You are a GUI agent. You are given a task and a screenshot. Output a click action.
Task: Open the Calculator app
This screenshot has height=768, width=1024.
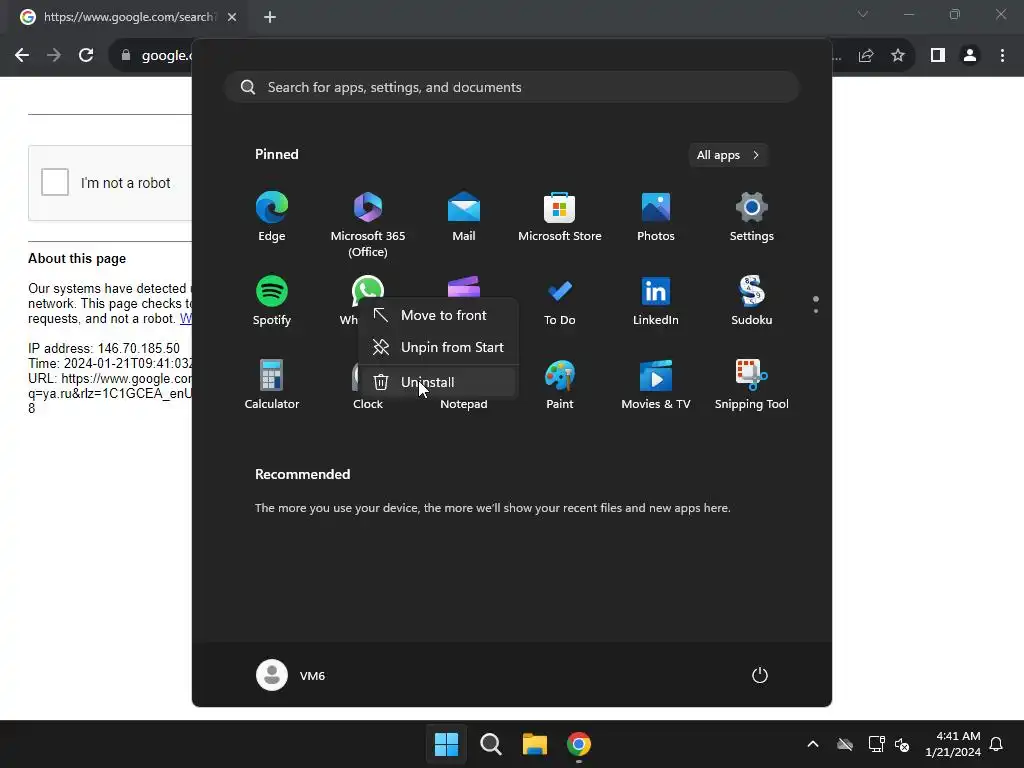[272, 385]
